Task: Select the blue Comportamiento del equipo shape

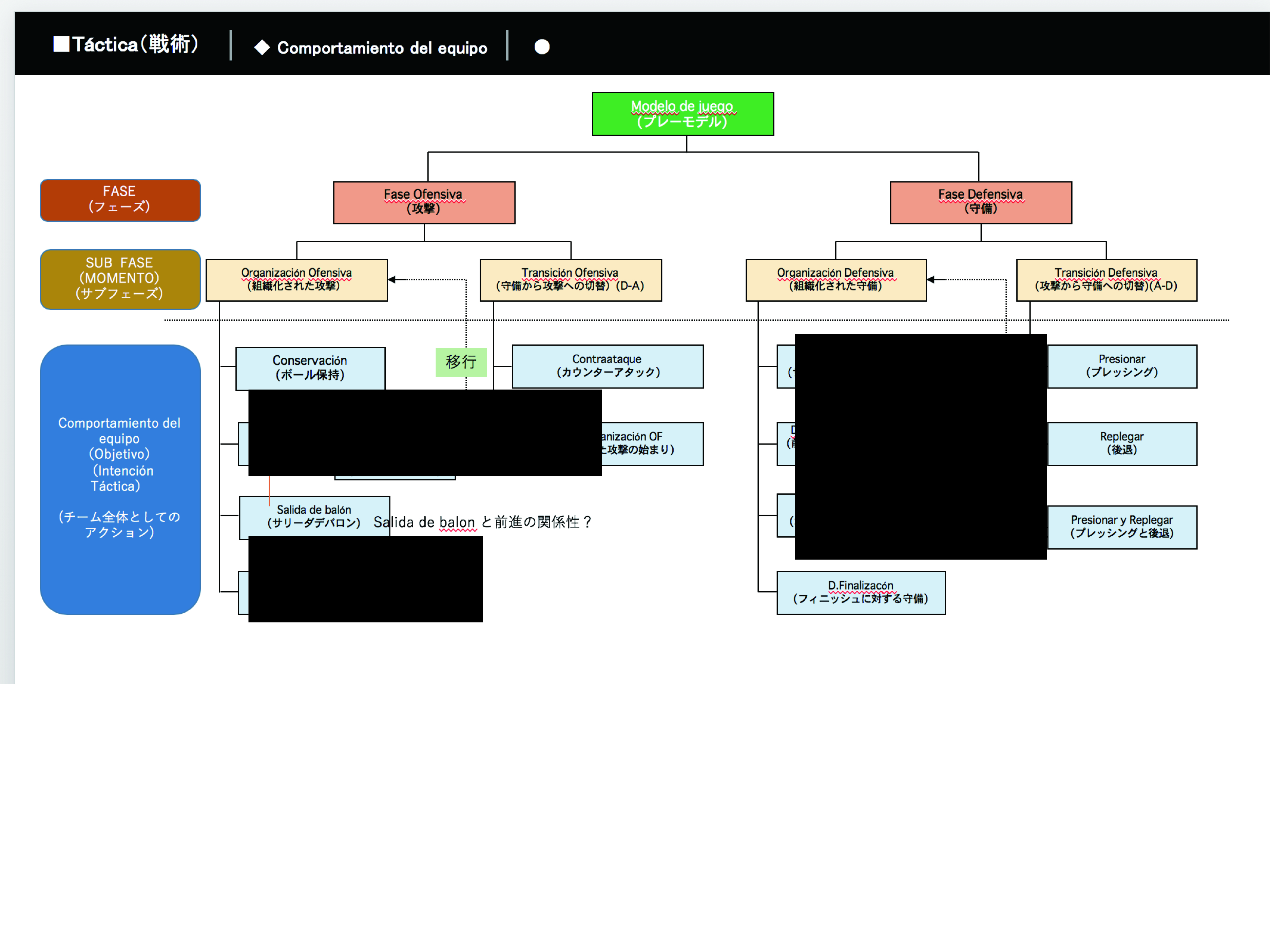Action: pos(120,479)
